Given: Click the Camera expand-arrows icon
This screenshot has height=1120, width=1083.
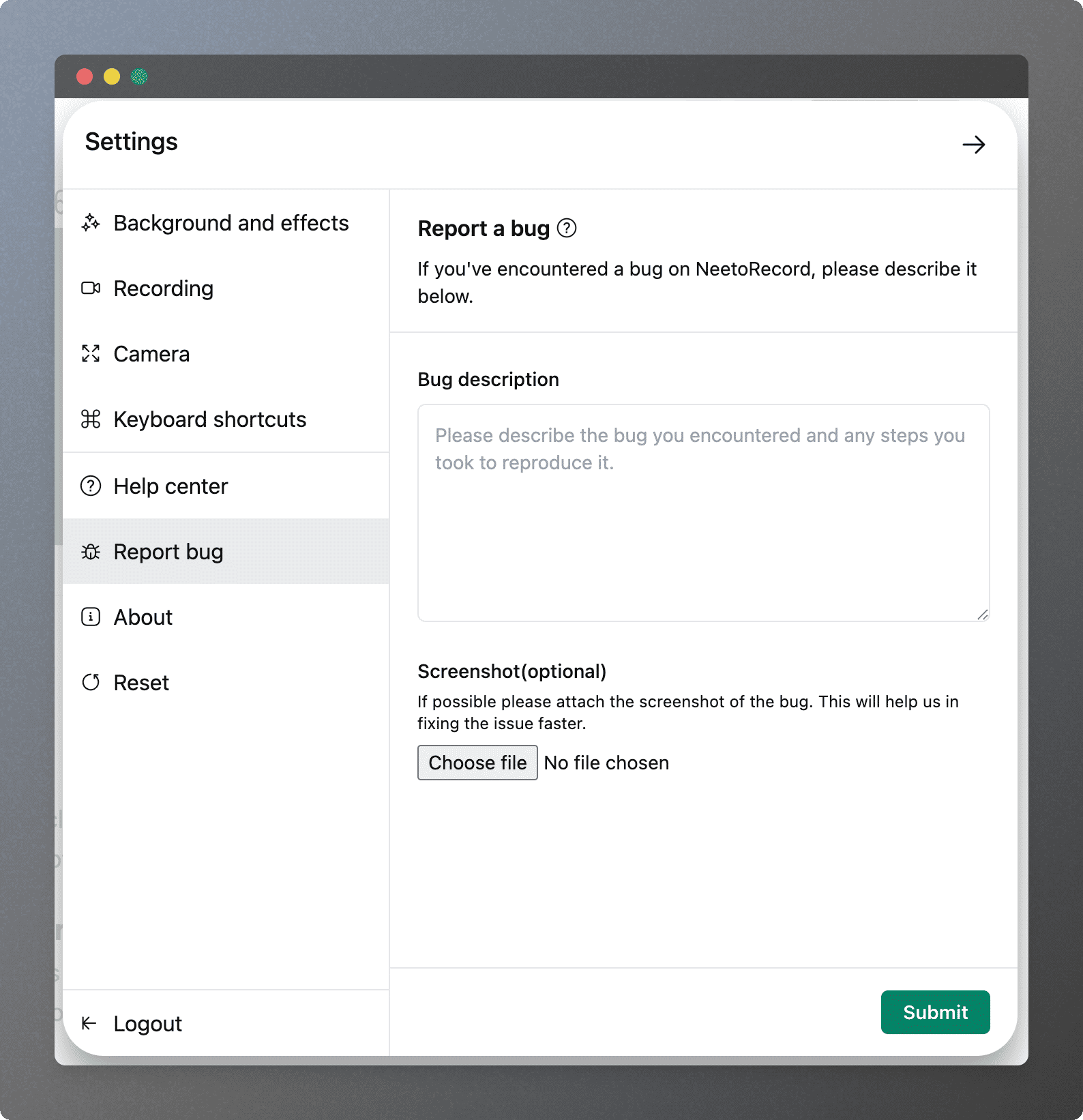Looking at the screenshot, I should (91, 353).
